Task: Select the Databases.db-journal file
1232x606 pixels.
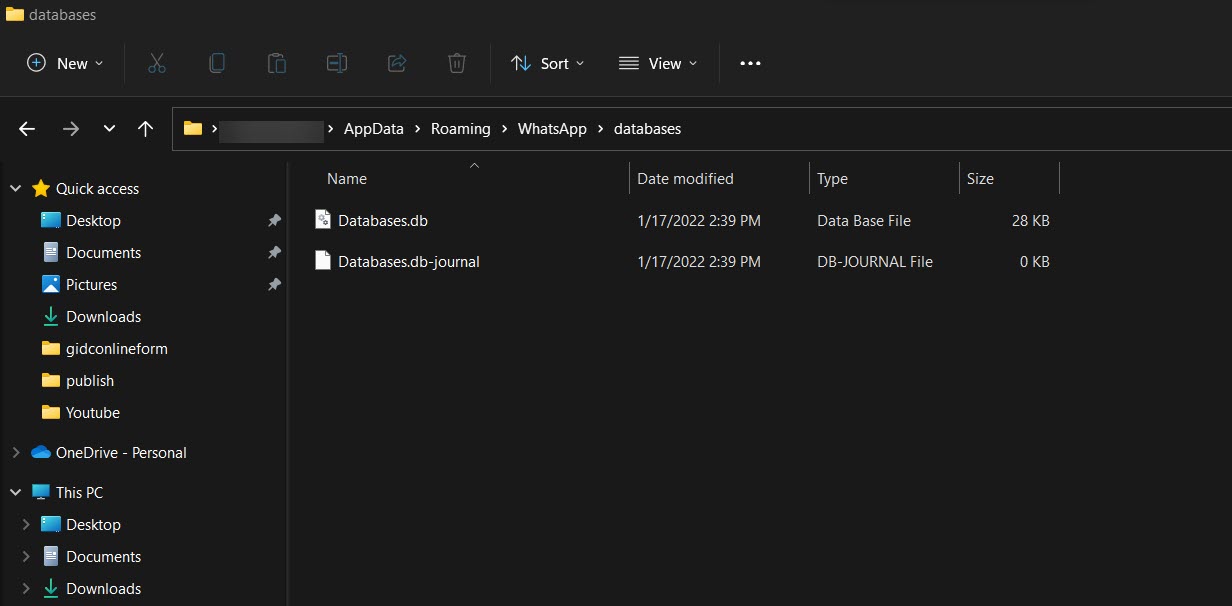Action: 409,261
